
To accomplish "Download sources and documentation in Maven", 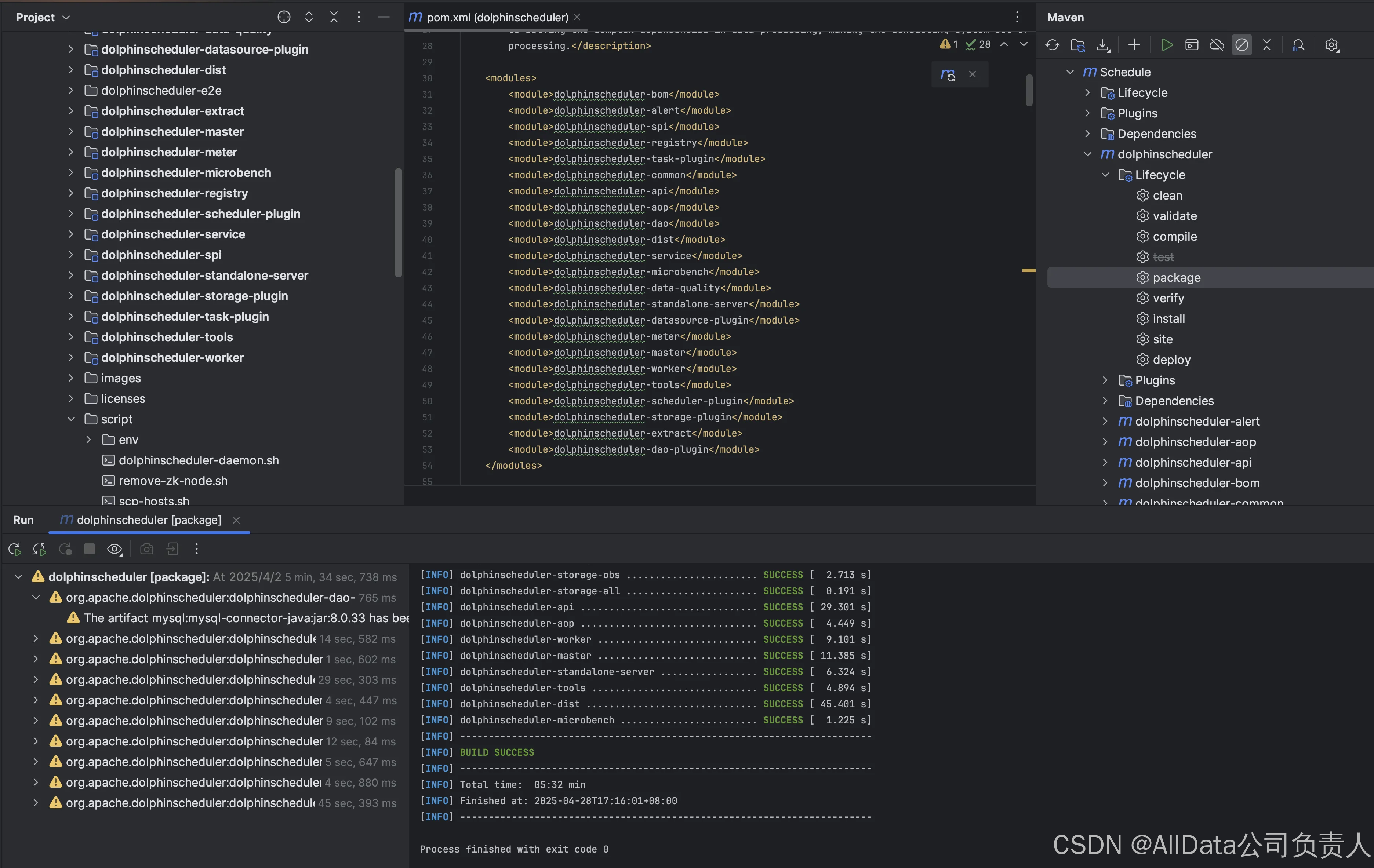I will click(1103, 45).
